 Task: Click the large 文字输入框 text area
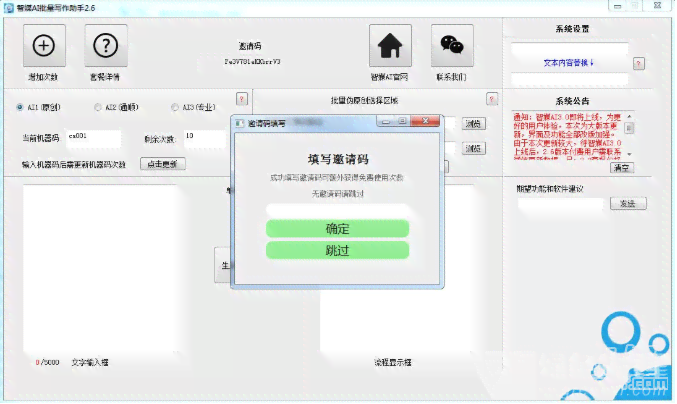click(x=100, y=268)
